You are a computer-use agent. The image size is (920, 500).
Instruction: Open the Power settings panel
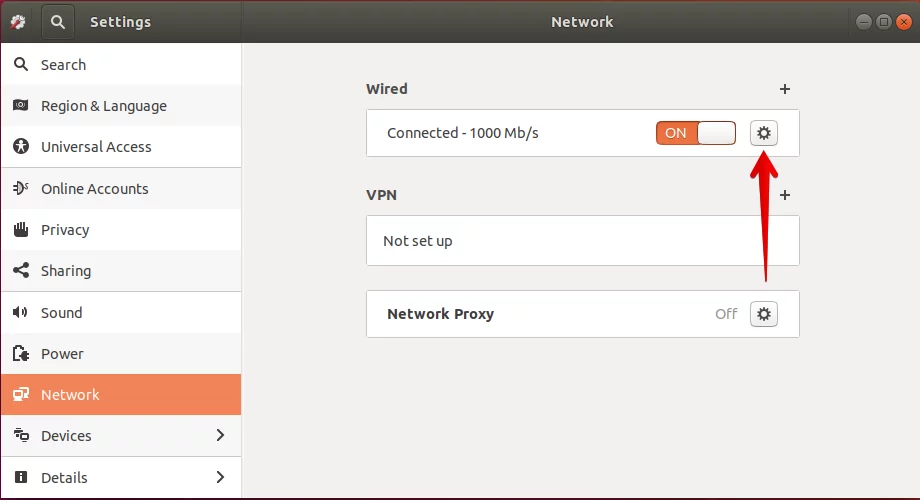point(121,353)
